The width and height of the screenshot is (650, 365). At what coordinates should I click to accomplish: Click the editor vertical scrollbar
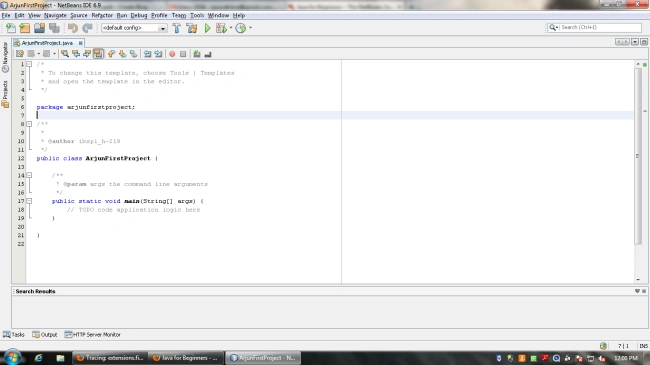[638, 156]
